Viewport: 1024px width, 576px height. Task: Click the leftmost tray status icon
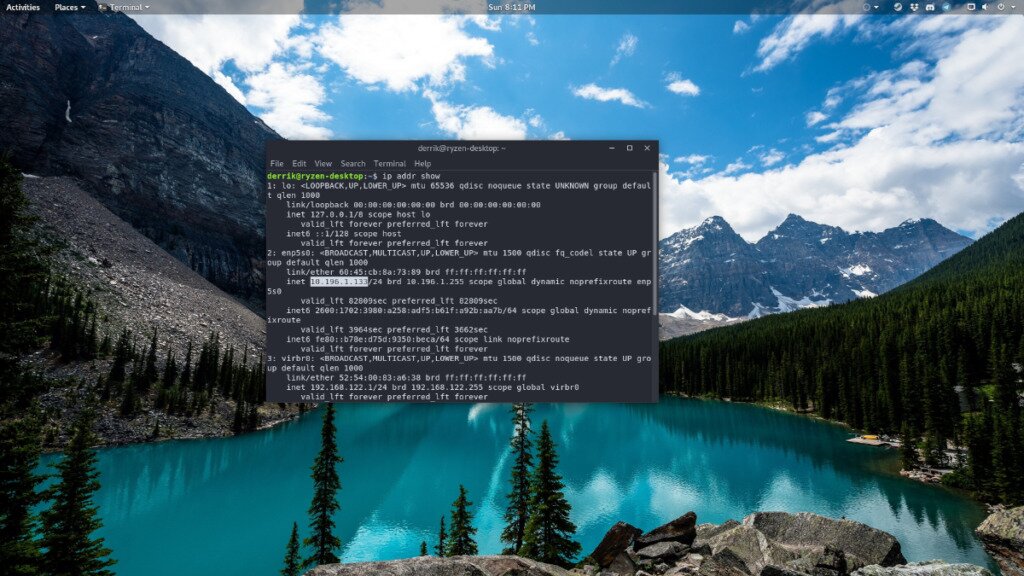pos(866,7)
